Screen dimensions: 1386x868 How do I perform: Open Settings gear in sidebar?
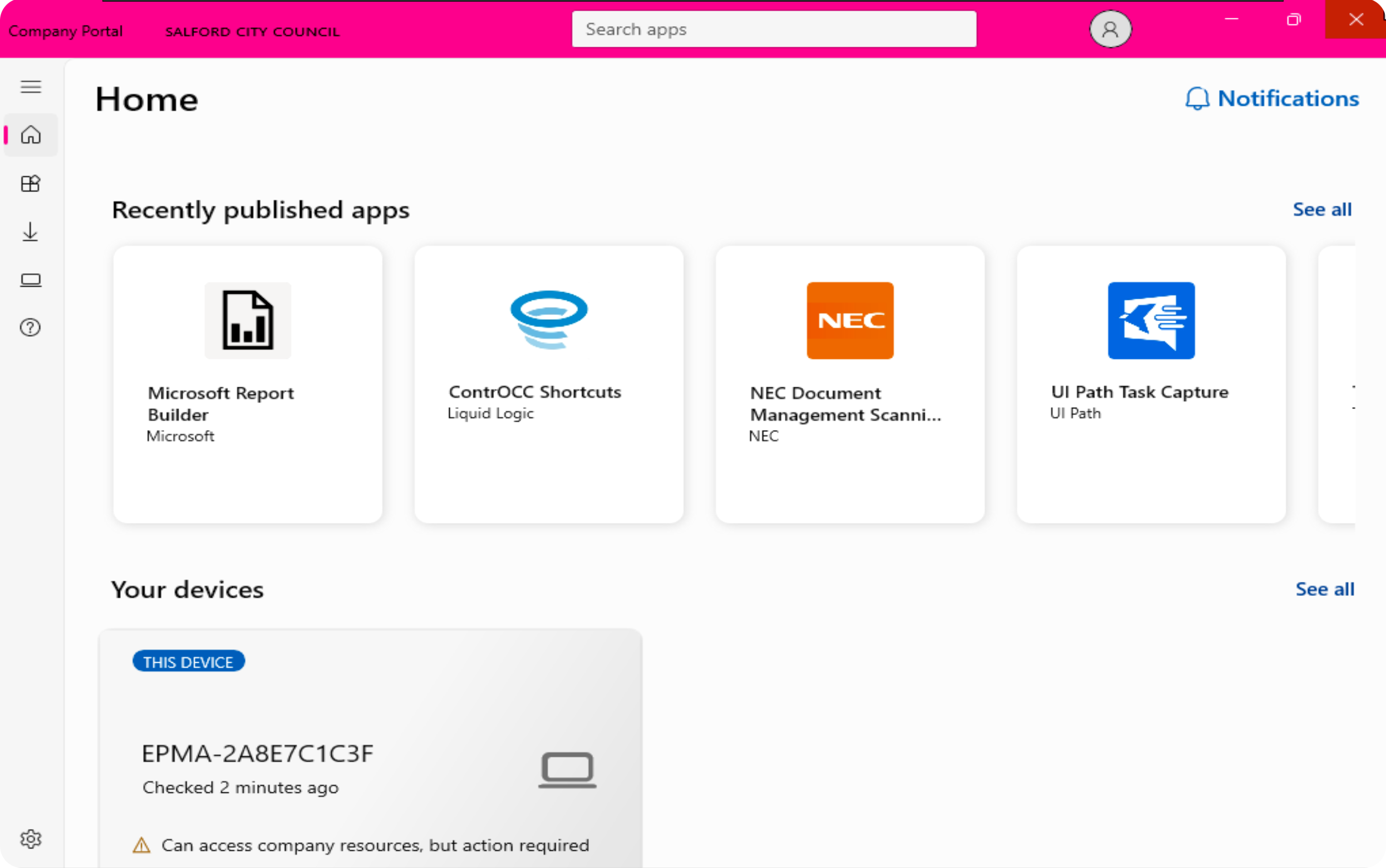click(x=31, y=839)
